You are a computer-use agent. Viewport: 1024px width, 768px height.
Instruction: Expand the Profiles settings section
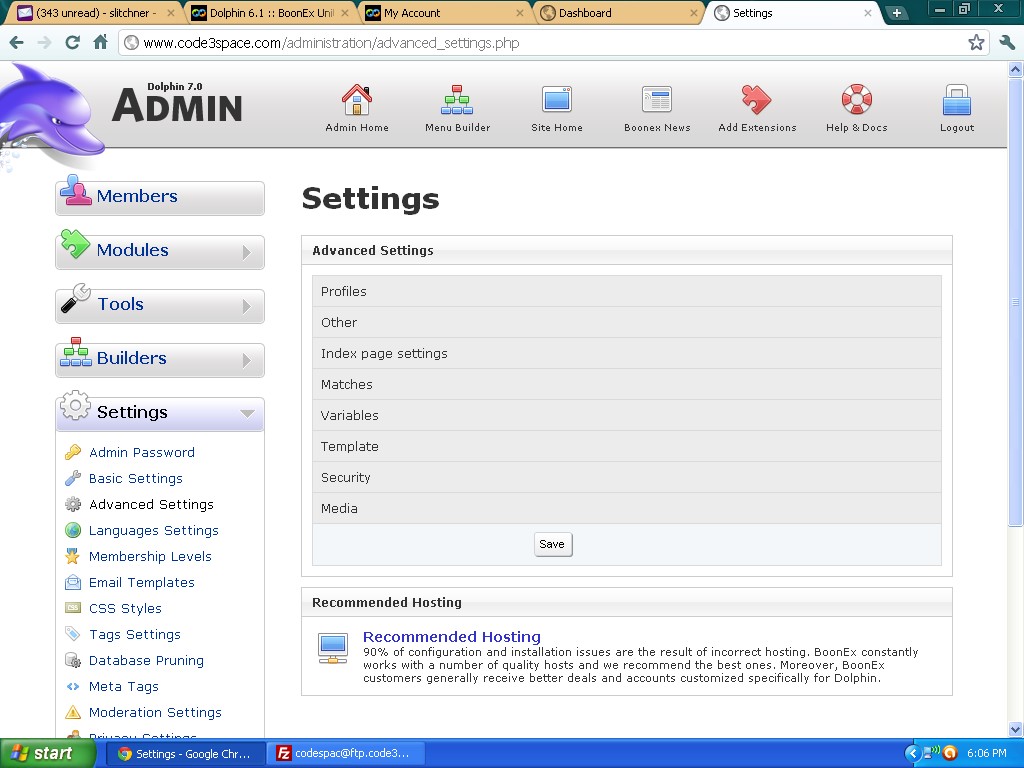[344, 292]
